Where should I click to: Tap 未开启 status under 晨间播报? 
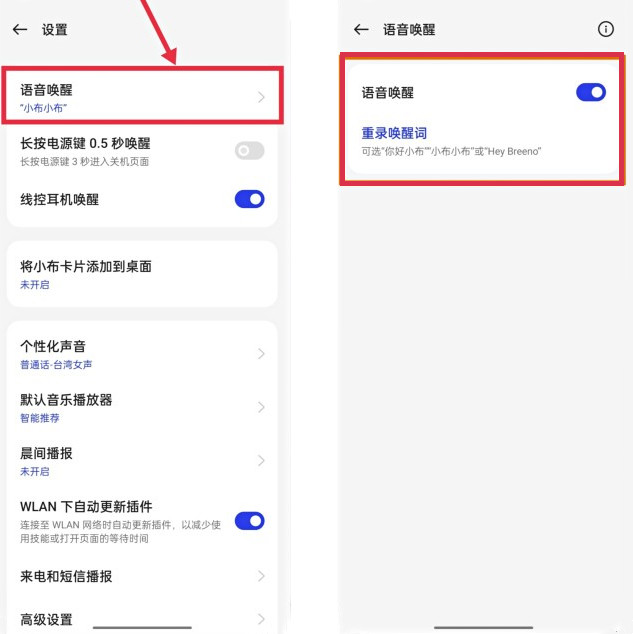coord(34,471)
